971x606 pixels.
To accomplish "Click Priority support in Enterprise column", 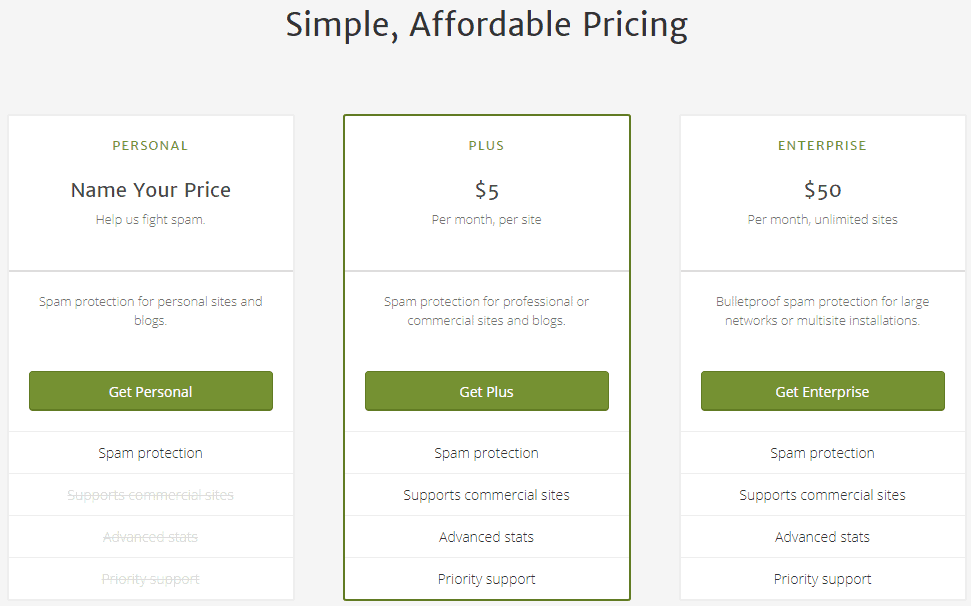I will point(822,579).
